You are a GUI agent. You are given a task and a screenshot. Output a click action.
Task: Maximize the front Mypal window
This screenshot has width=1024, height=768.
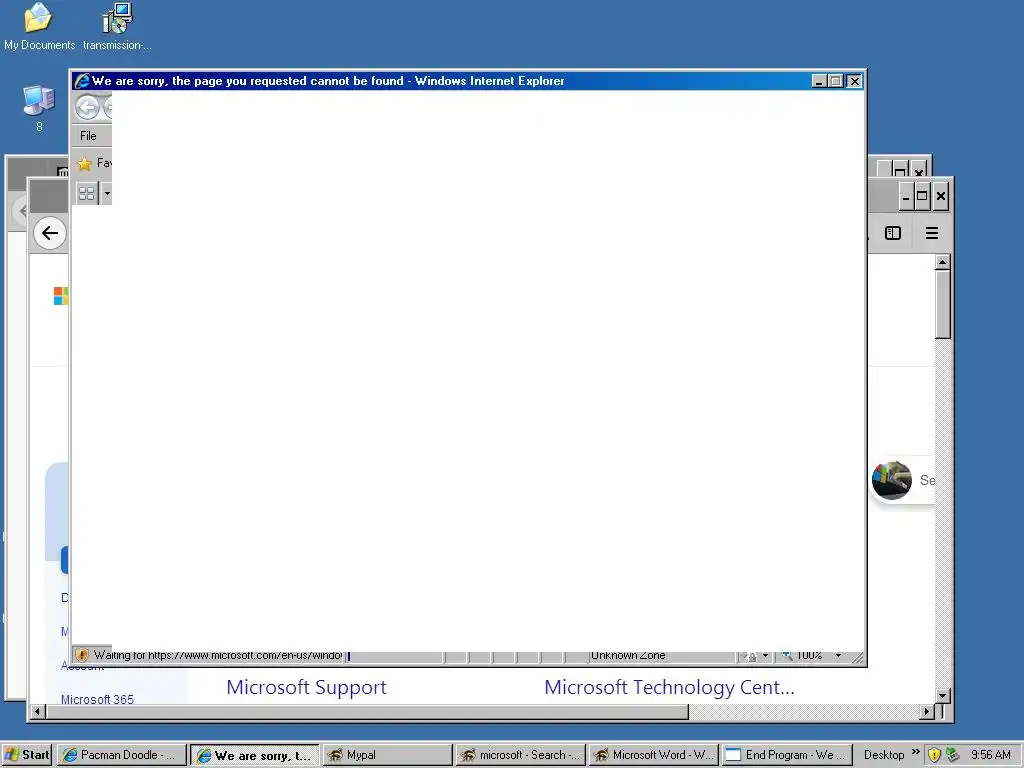(x=922, y=196)
